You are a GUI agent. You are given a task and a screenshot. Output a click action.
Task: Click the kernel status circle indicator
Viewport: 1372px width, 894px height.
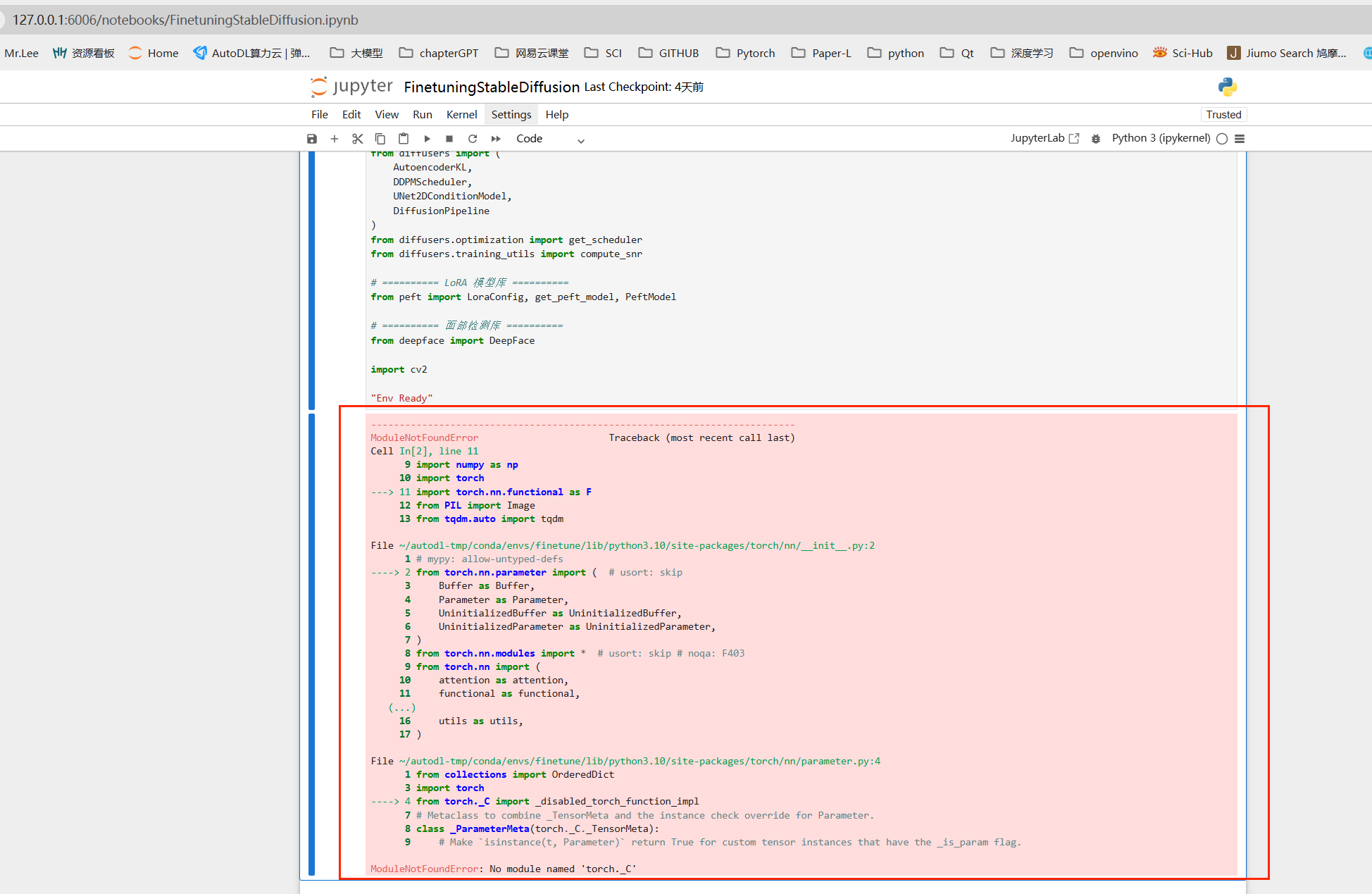pos(1222,139)
